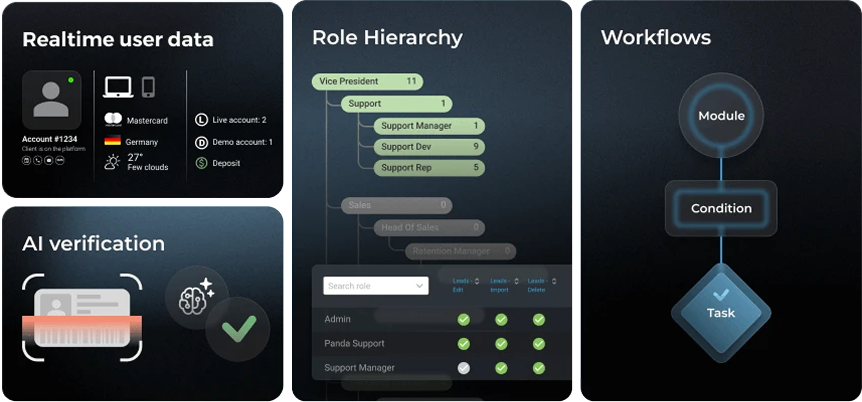Screen dimensions: 862x402
Task: Click the Task diamond workflow node
Action: (721, 303)
